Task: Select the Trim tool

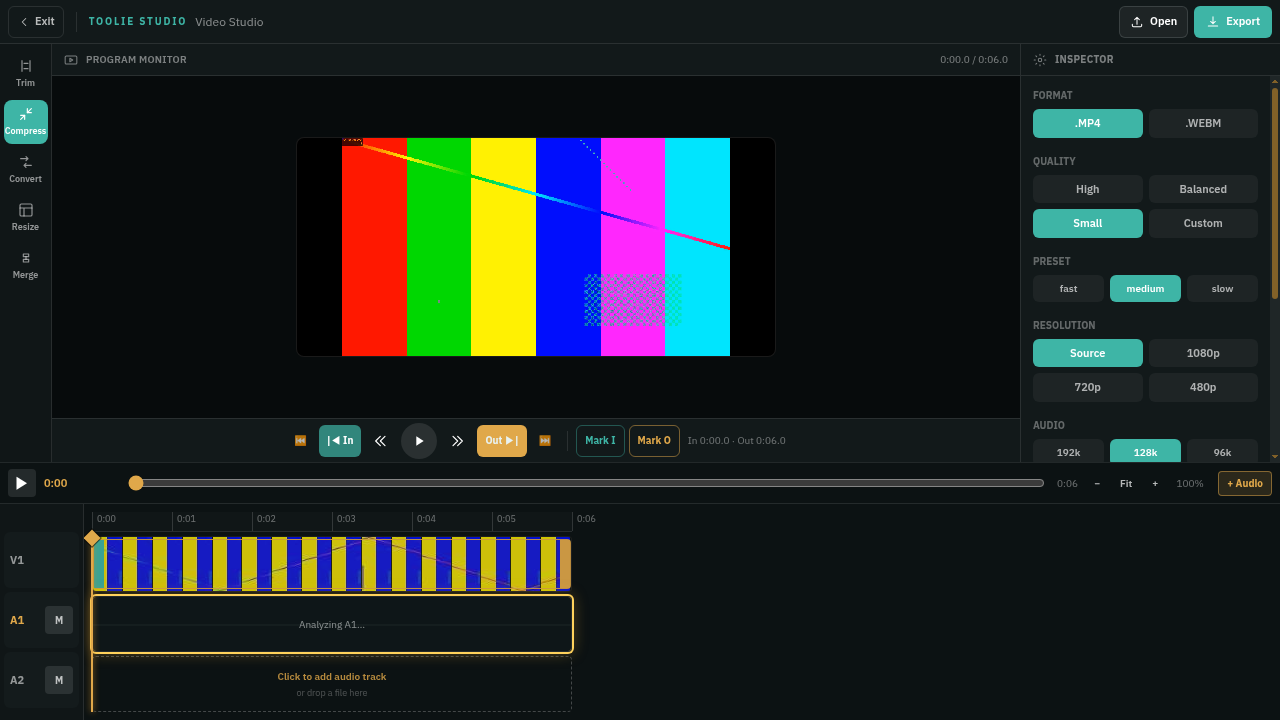Action: point(25,73)
